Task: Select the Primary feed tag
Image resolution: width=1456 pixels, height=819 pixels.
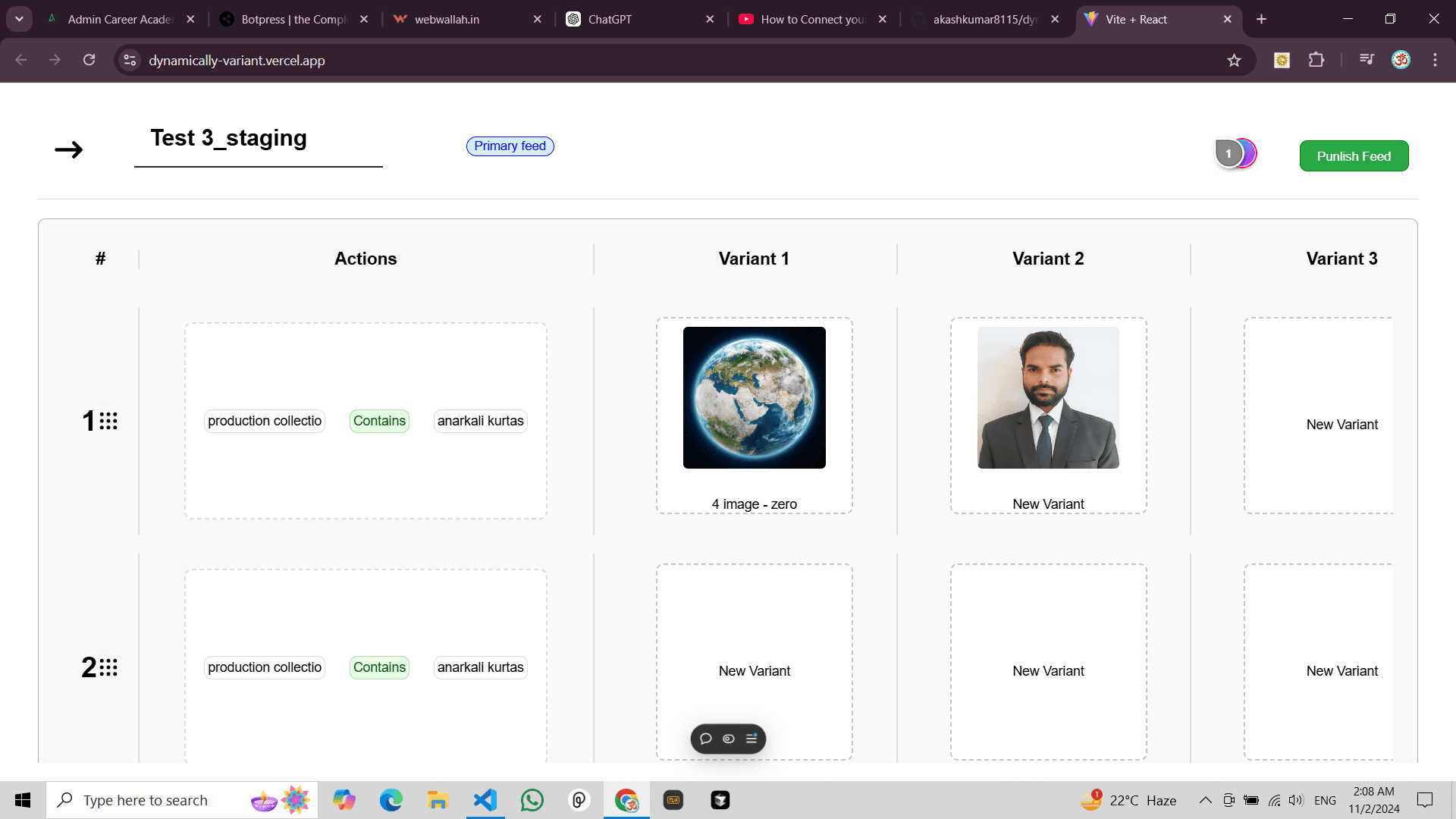Action: pos(510,146)
